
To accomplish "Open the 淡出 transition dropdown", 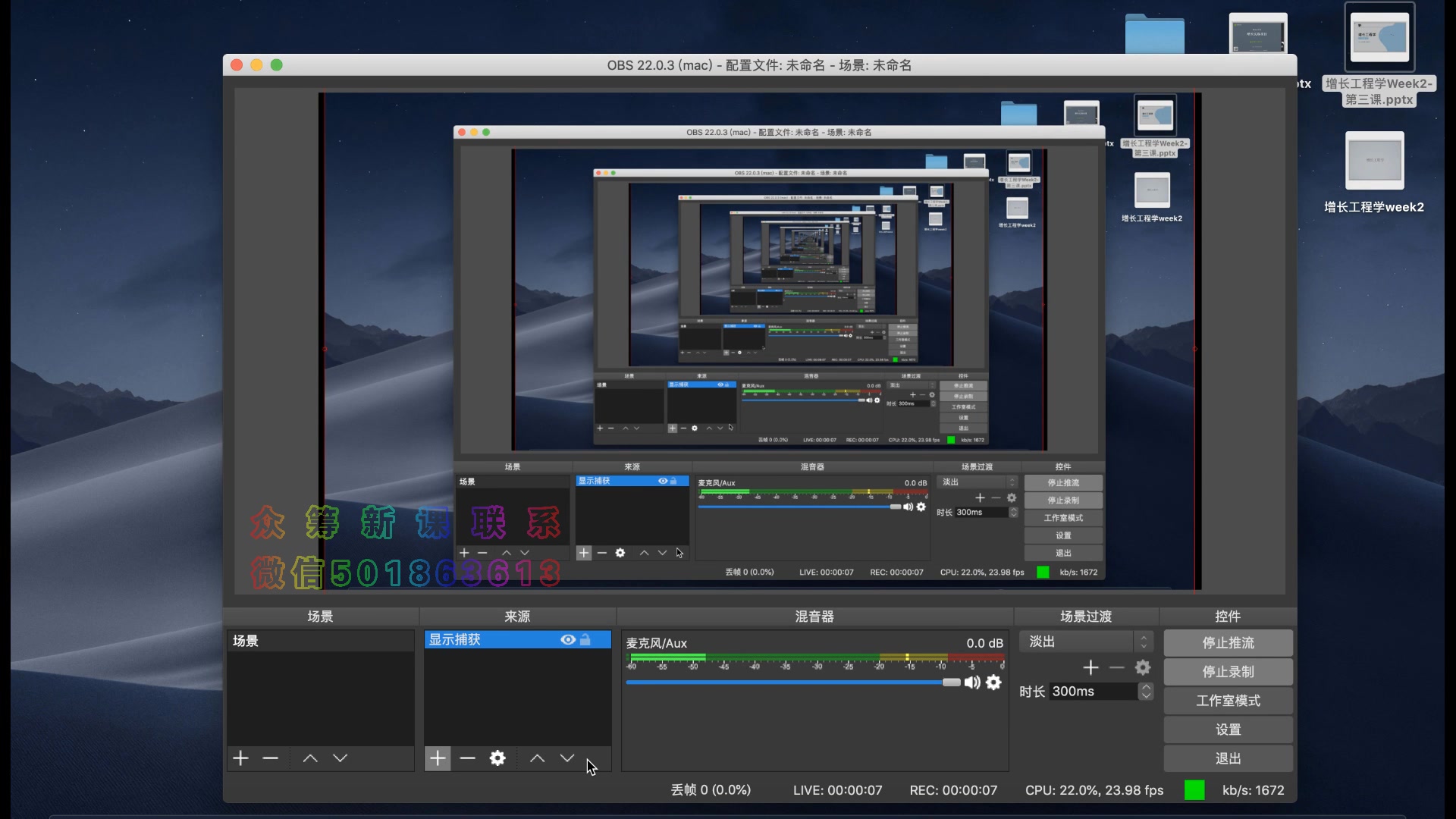I will point(1087,642).
